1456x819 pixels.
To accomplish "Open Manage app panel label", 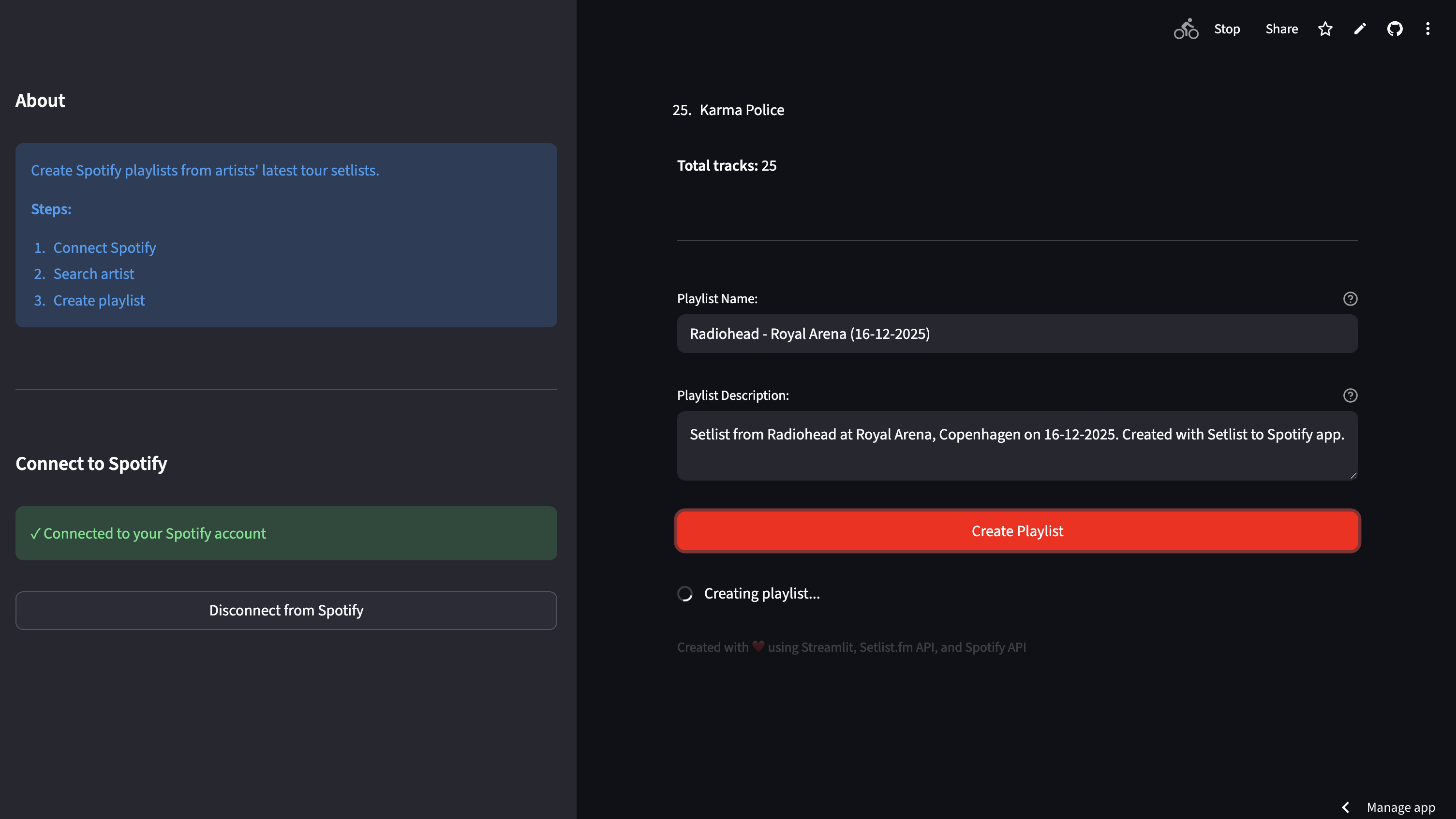I will [x=1400, y=807].
